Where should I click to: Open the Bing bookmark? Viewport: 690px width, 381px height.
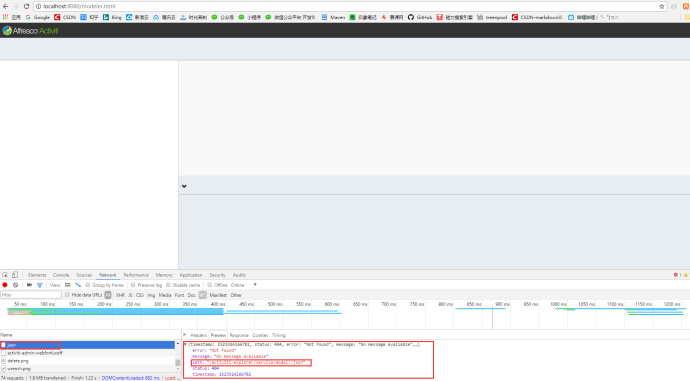coord(112,17)
